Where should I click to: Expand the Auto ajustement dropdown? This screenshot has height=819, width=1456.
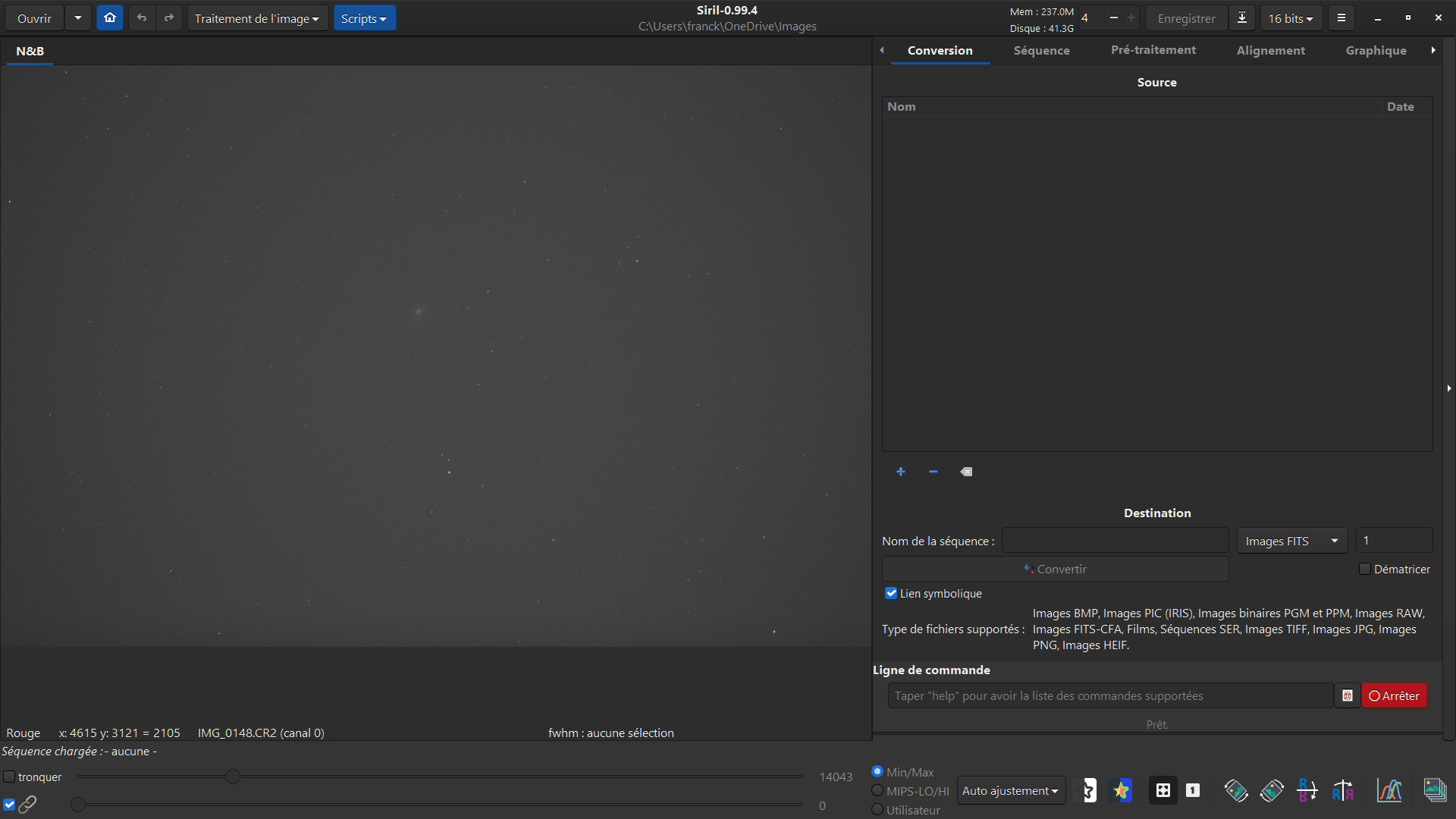click(1010, 790)
